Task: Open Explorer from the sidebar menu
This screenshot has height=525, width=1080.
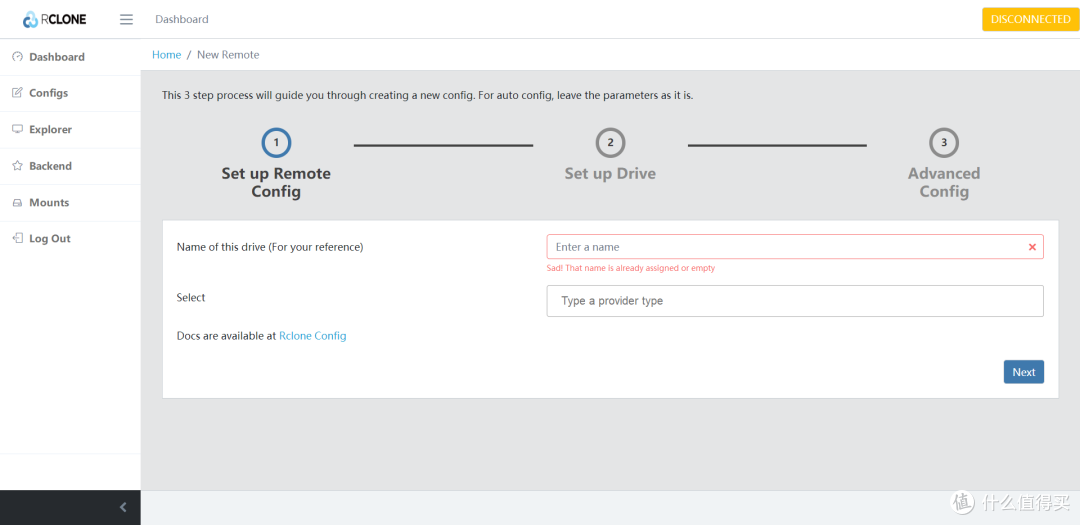Action: [70, 130]
